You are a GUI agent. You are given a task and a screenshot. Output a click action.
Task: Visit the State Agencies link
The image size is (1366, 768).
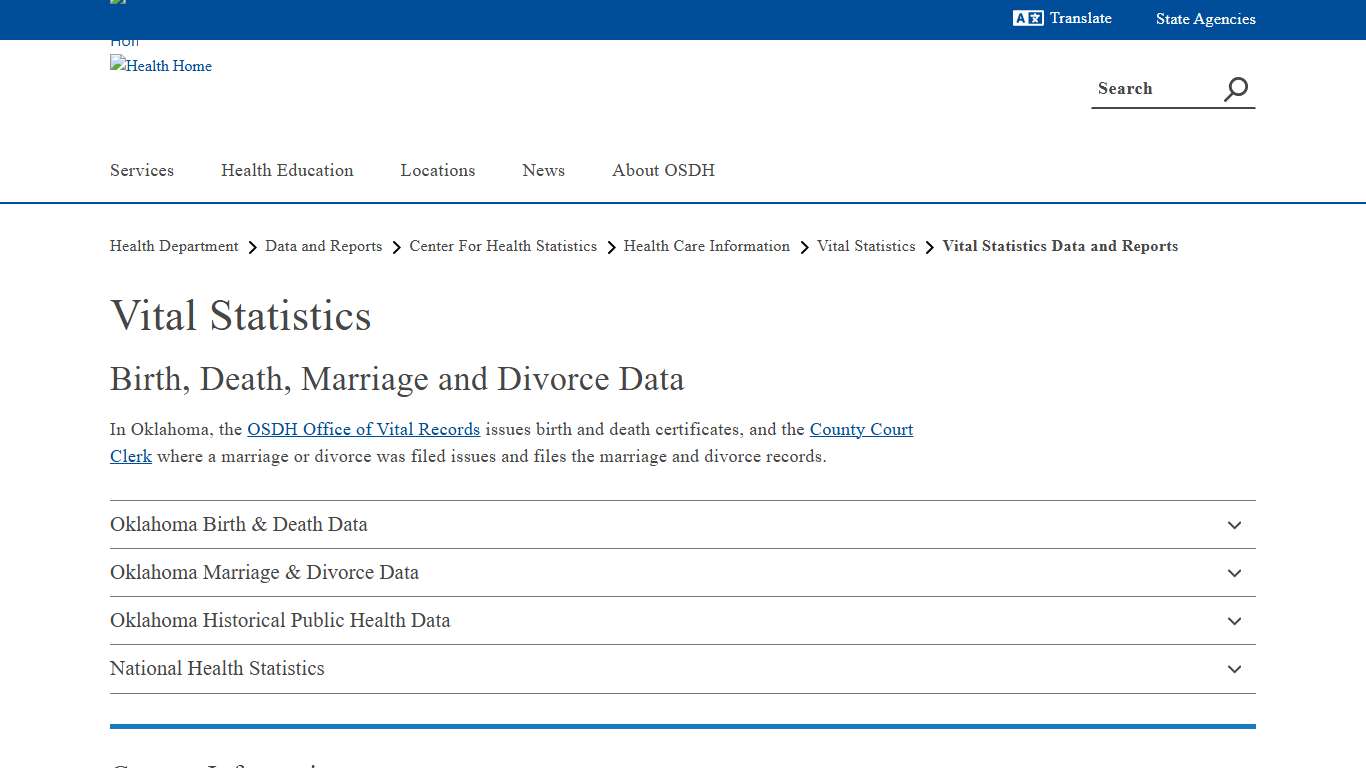(1205, 19)
